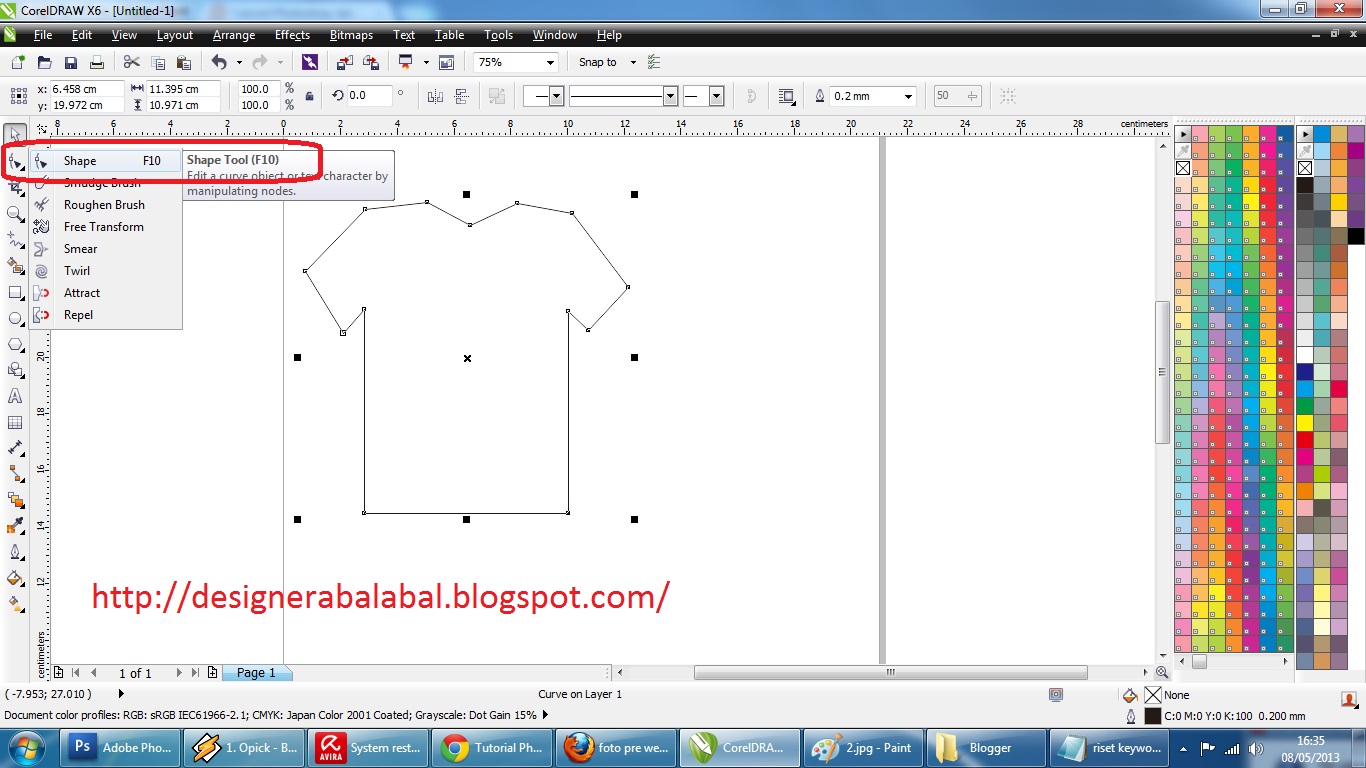1366x768 pixels.
Task: Select the Pick tool in the toolbox
Action: (15, 135)
